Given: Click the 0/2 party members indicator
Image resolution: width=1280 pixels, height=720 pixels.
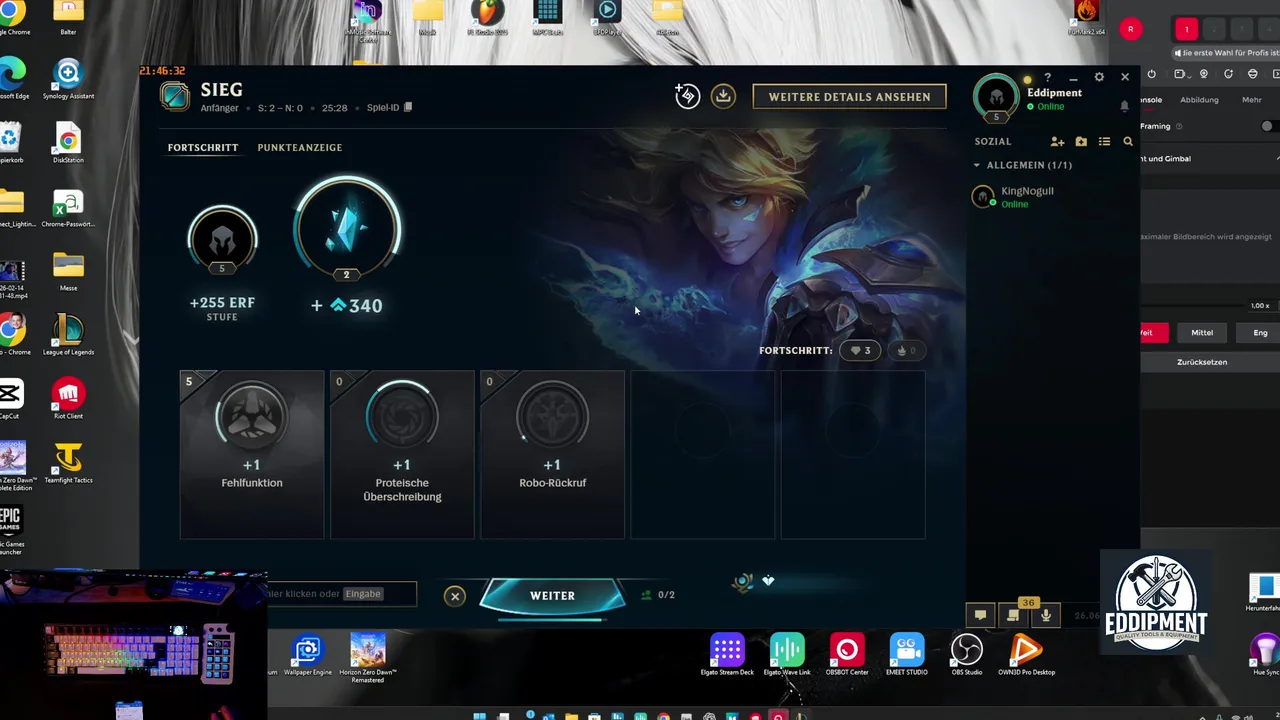Looking at the screenshot, I should (659, 595).
